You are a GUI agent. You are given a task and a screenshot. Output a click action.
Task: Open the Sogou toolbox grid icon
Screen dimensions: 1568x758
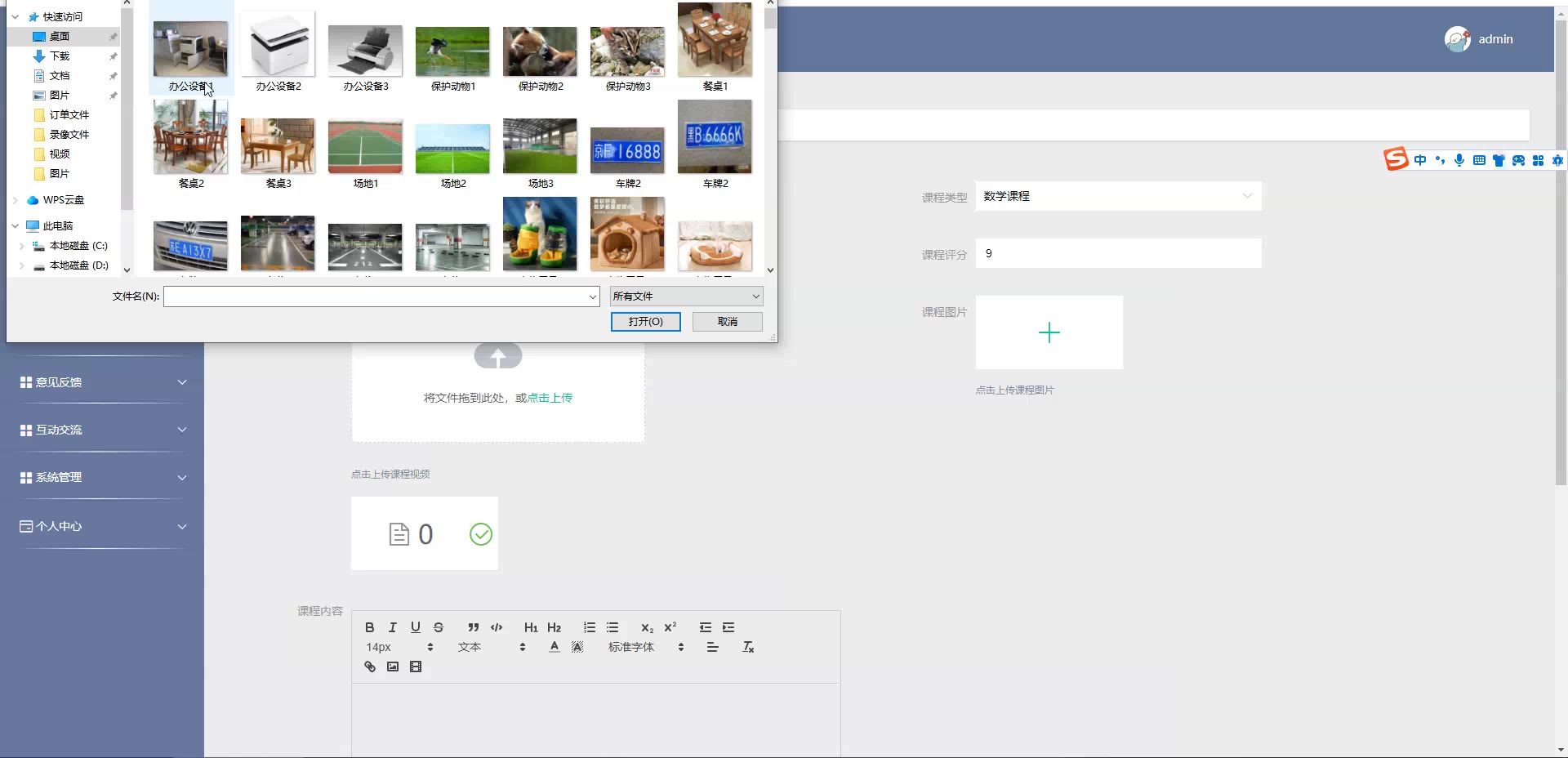[1538, 160]
